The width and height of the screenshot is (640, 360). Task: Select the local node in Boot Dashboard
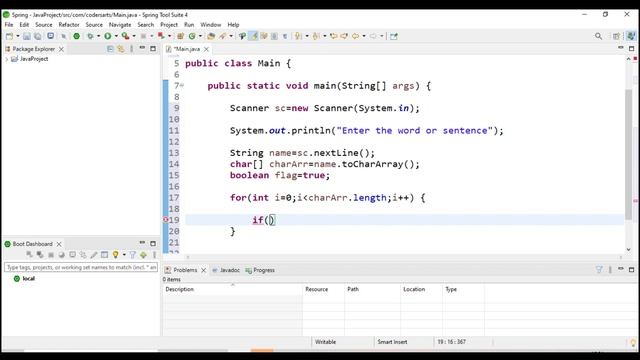(24, 279)
